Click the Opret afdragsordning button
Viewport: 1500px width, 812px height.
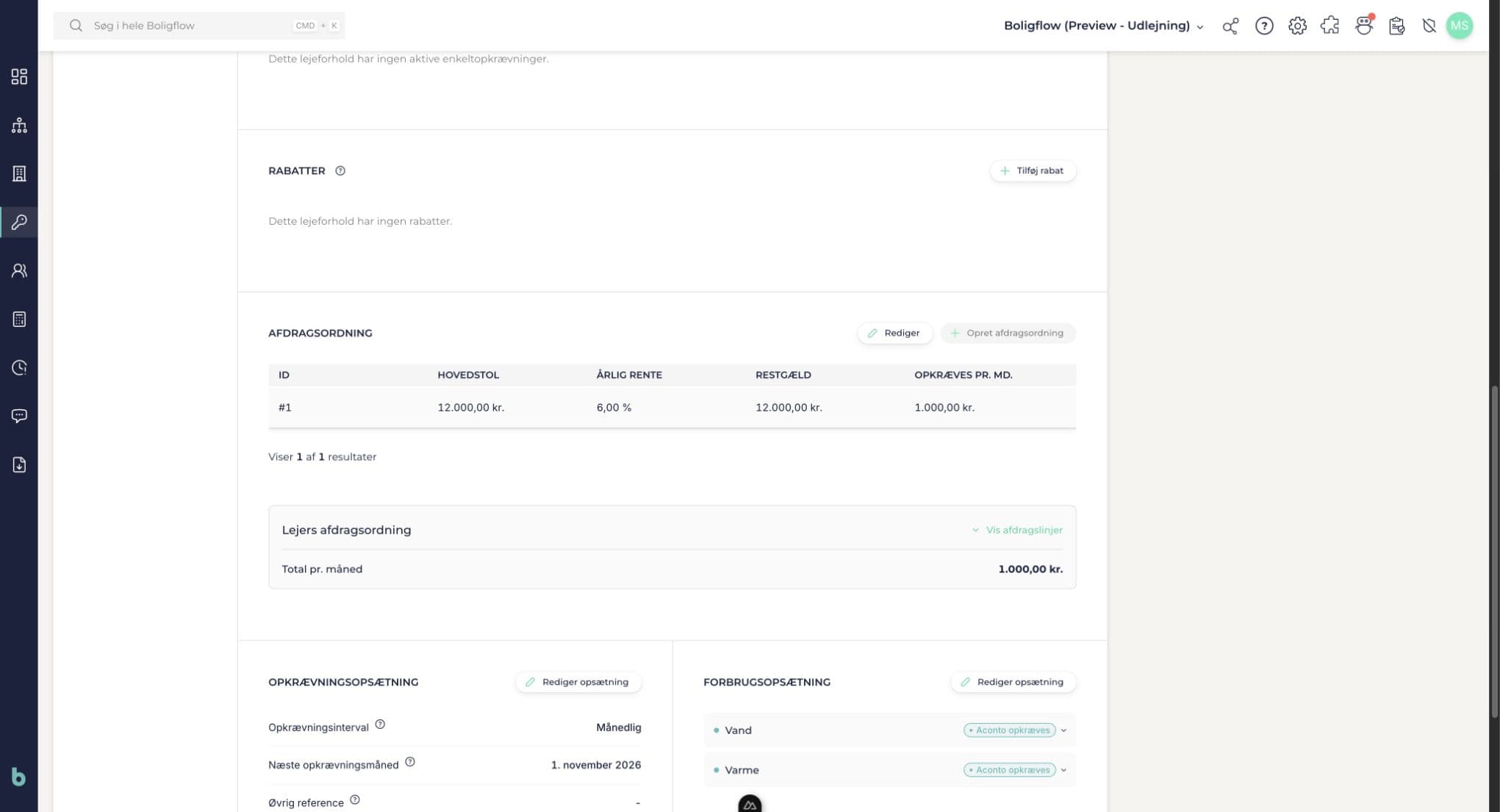pyautogui.click(x=1008, y=333)
